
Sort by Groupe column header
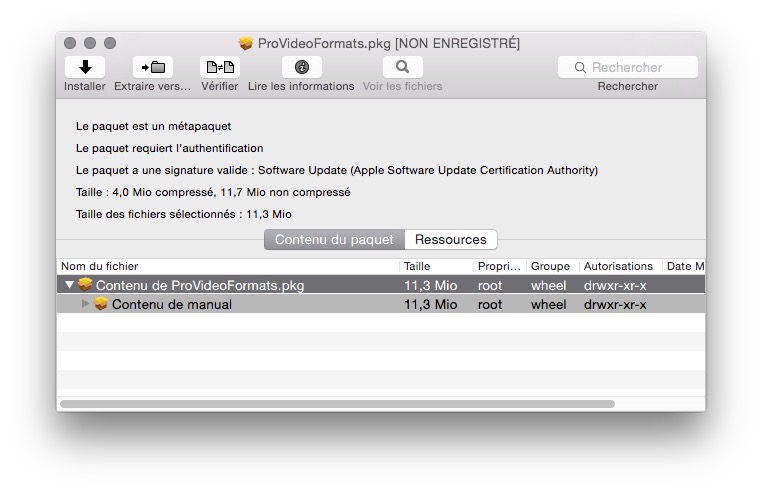point(553,266)
